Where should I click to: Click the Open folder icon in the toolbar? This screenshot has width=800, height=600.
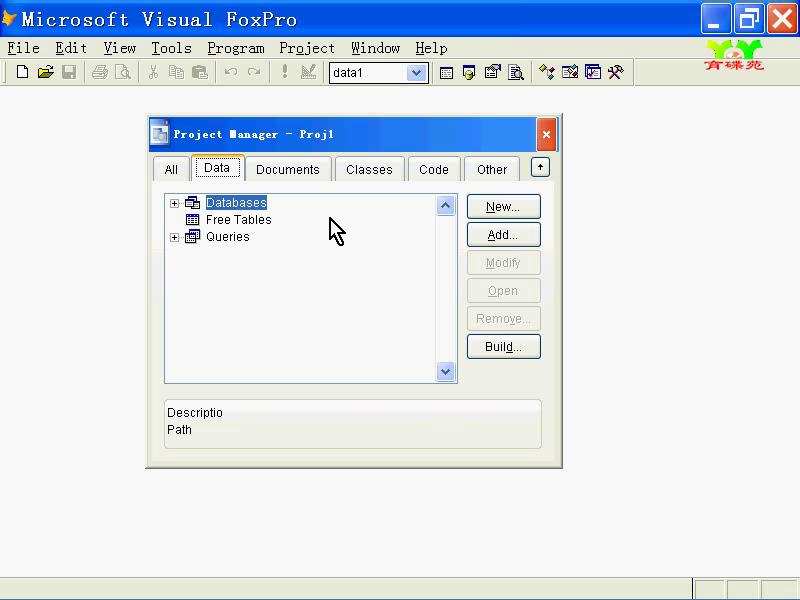tap(45, 72)
